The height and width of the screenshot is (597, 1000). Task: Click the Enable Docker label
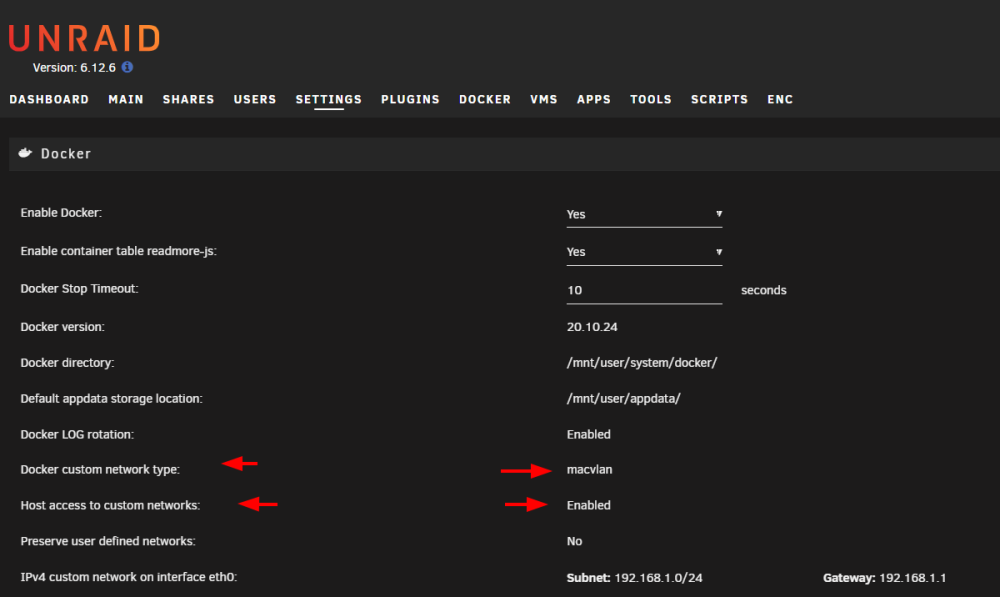61,213
